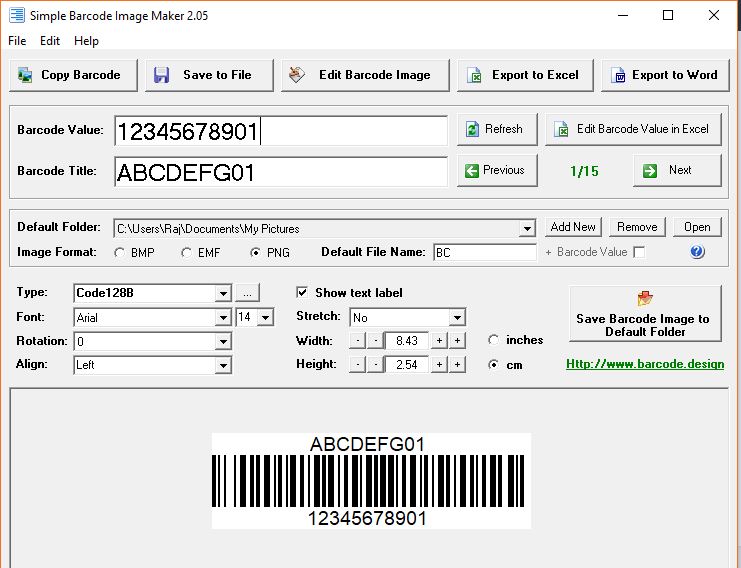741x568 pixels.
Task: Select cm as measurement unit
Action: pyautogui.click(x=493, y=364)
